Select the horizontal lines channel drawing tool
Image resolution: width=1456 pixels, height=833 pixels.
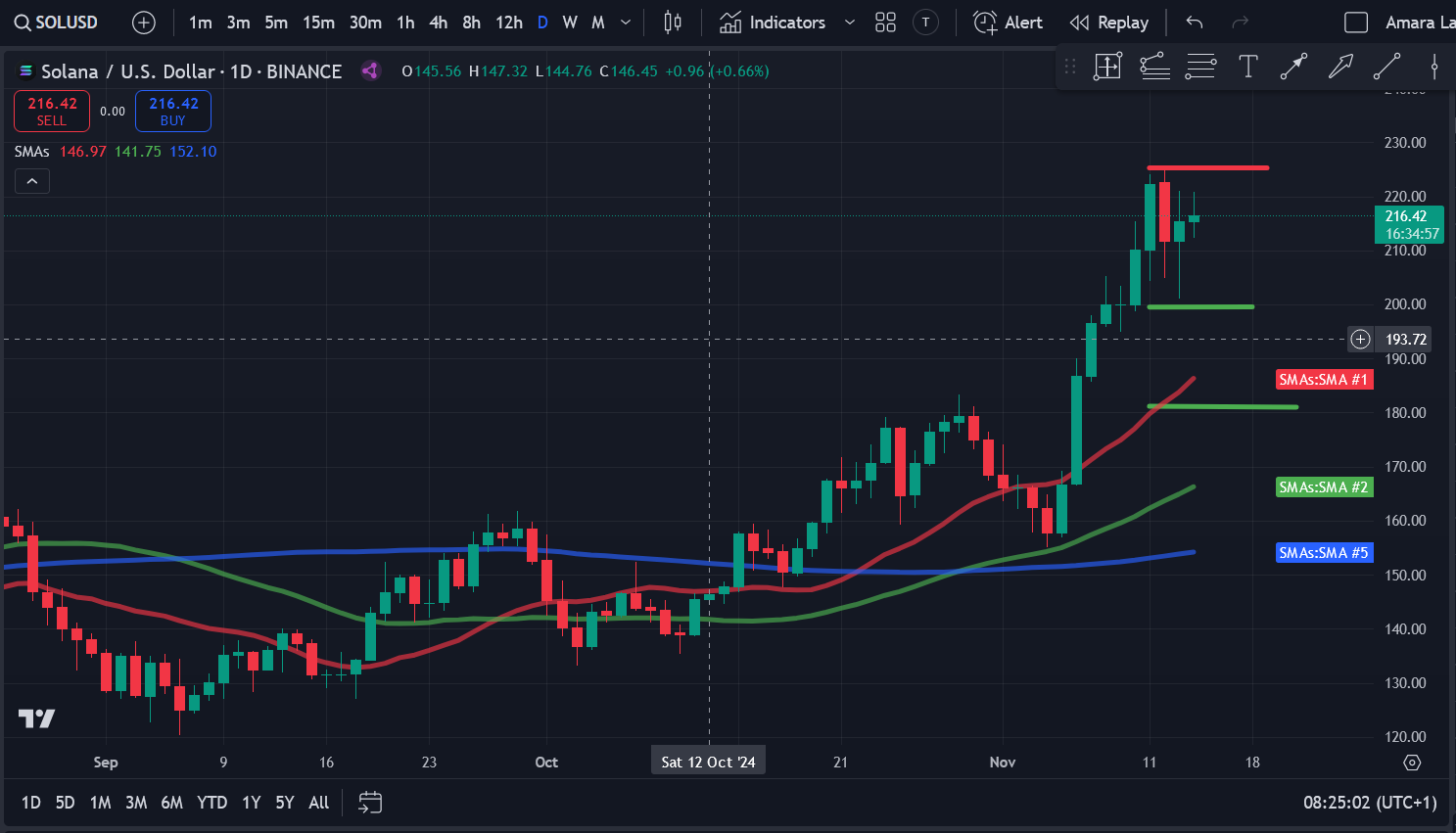[x=1200, y=67]
